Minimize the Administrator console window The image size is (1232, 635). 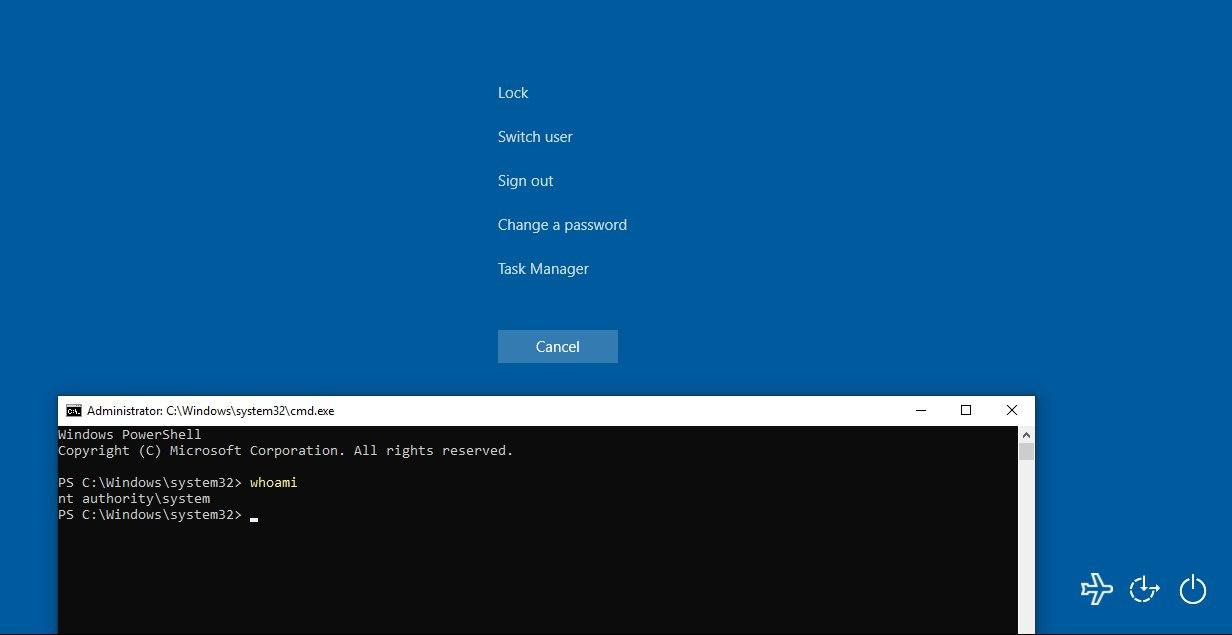point(919,410)
